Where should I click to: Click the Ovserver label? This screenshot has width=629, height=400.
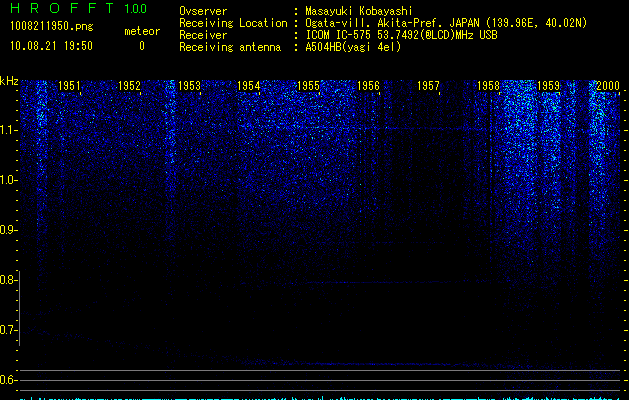[203, 11]
